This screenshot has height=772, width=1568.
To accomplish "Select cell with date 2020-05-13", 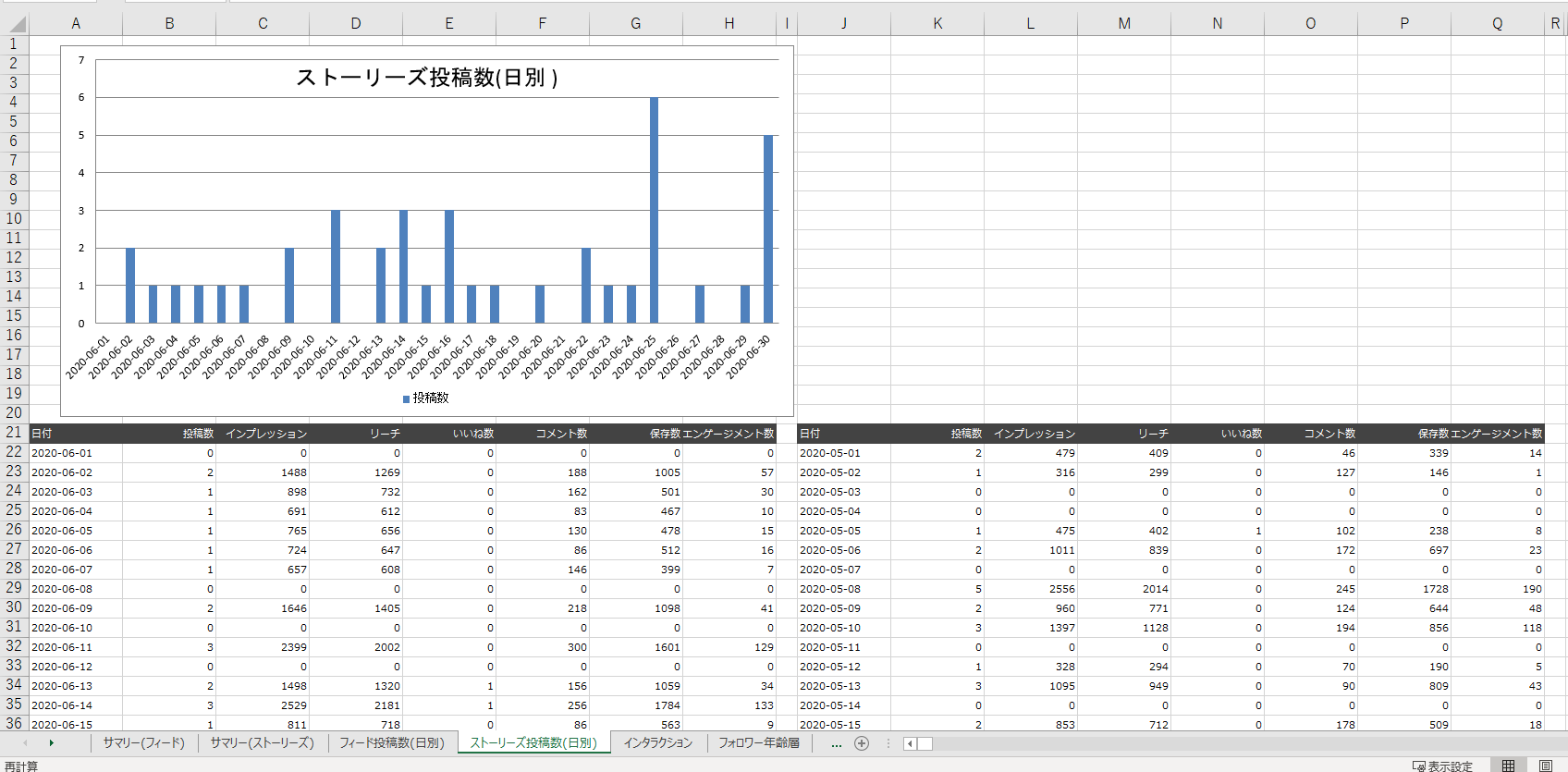I will click(x=843, y=686).
